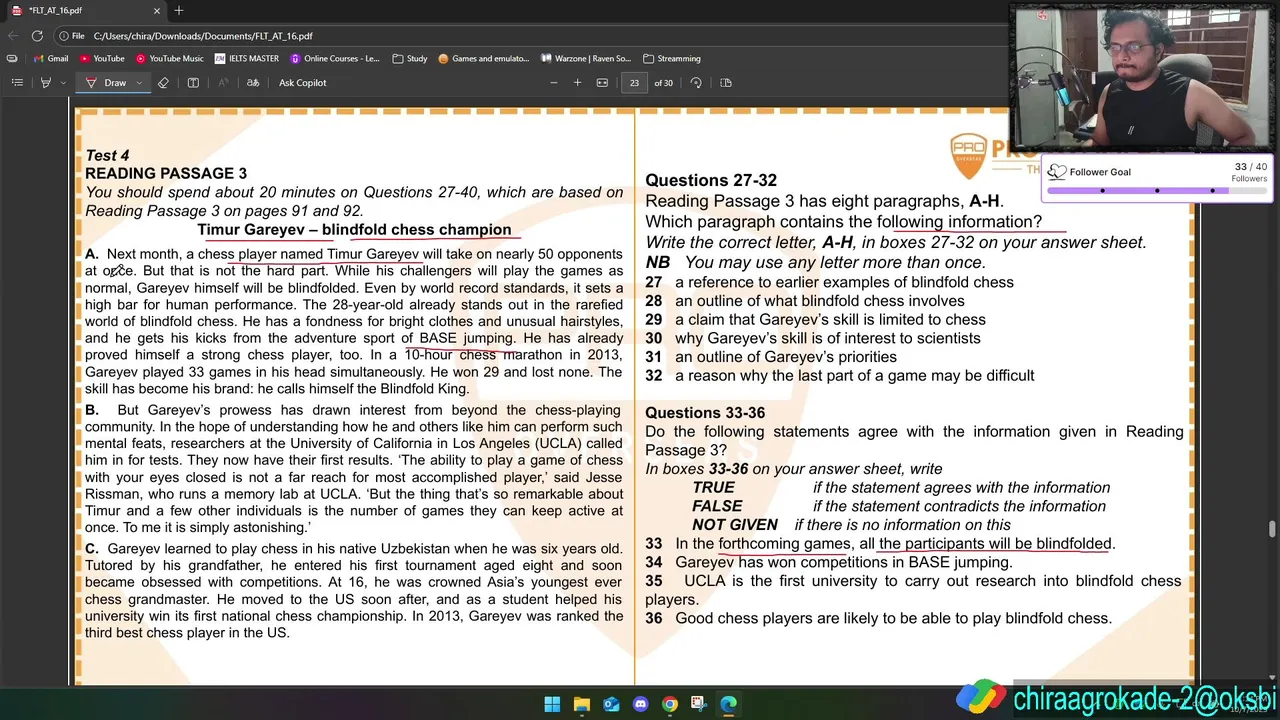Expand the Streamming bookmarks folder
This screenshot has width=1280, height=720.
click(x=671, y=58)
